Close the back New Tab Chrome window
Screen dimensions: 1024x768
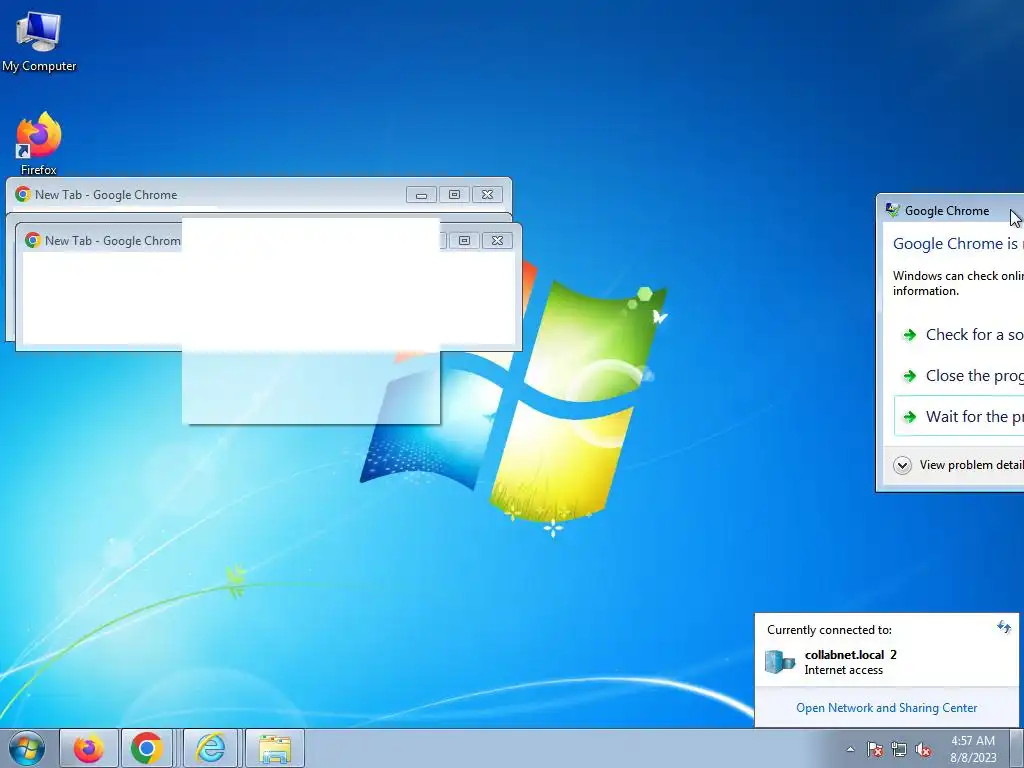487,195
